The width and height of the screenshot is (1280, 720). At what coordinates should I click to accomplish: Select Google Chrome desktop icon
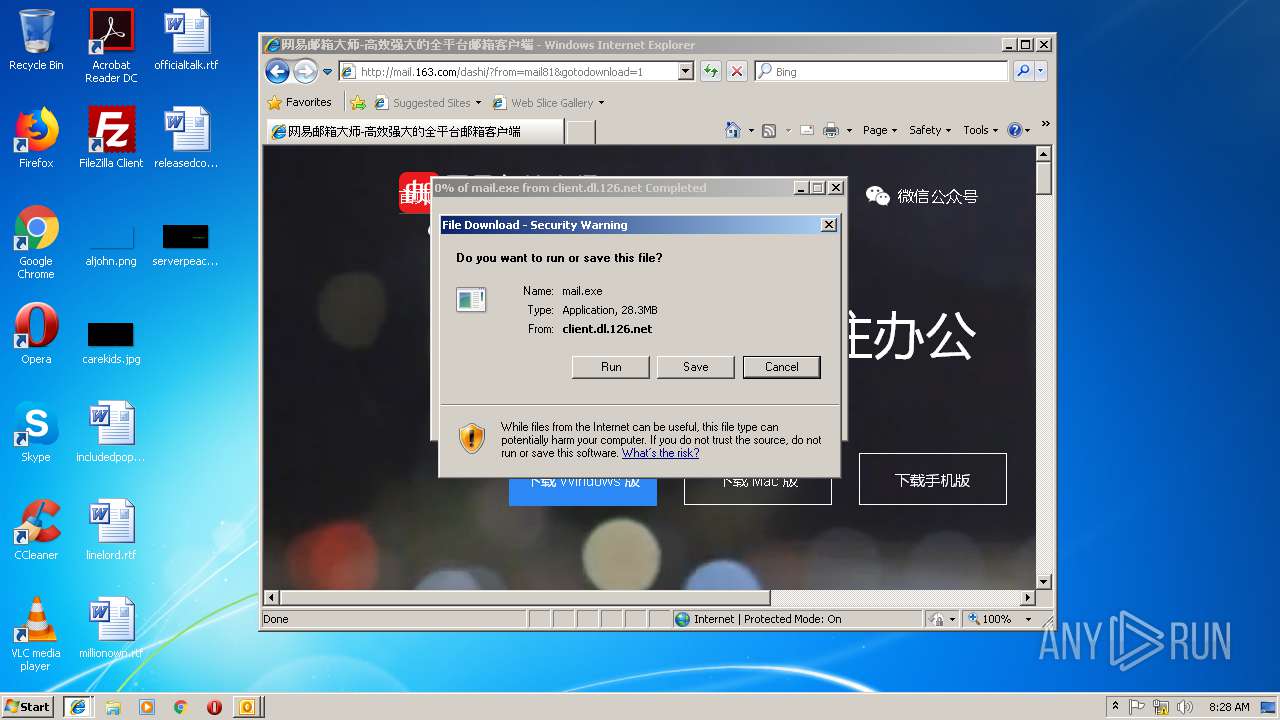36,242
